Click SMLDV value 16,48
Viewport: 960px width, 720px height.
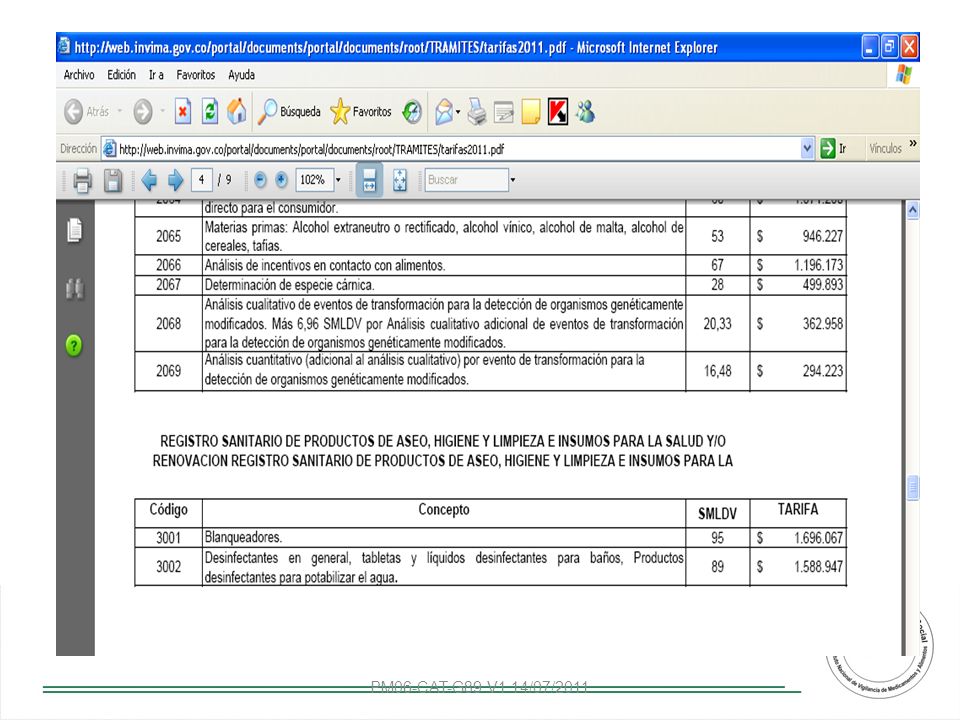pyautogui.click(x=718, y=371)
